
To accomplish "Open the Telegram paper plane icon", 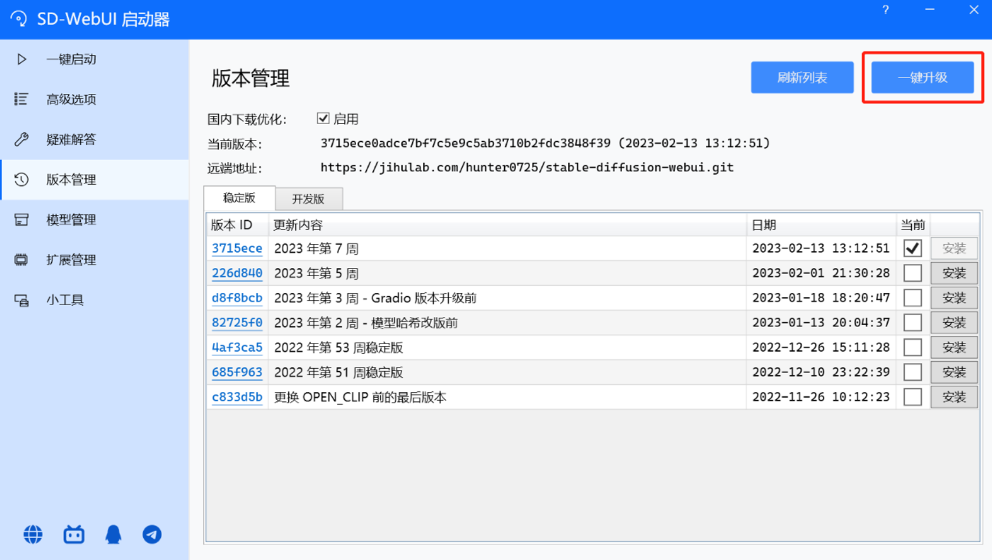I will pos(152,535).
